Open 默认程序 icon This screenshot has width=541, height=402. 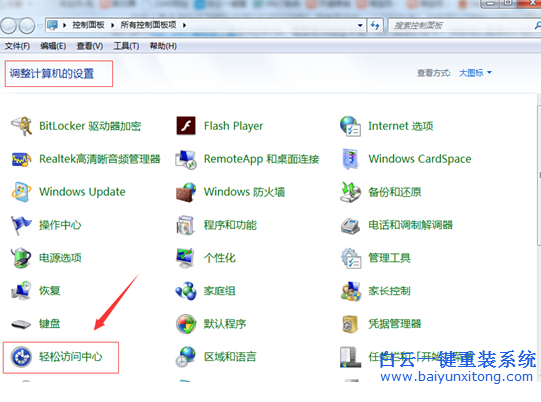coord(186,324)
